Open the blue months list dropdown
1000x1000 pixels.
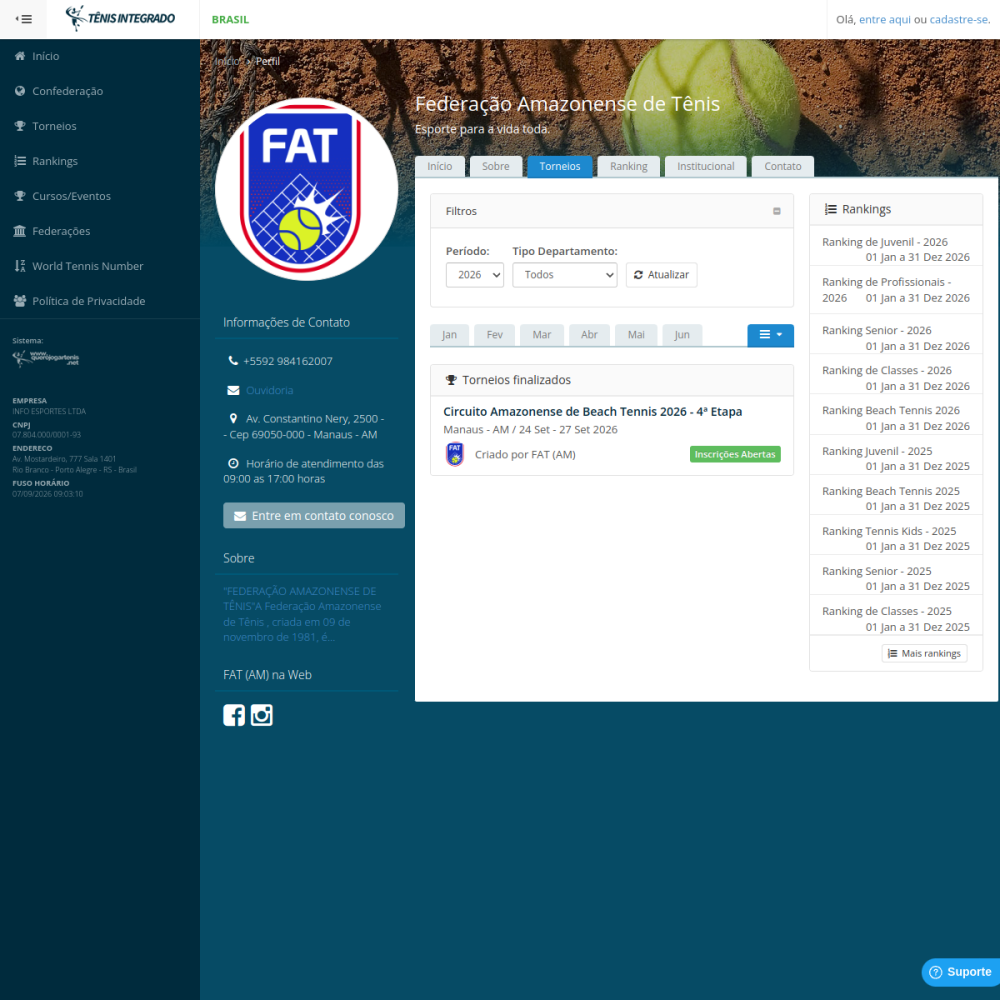(770, 335)
